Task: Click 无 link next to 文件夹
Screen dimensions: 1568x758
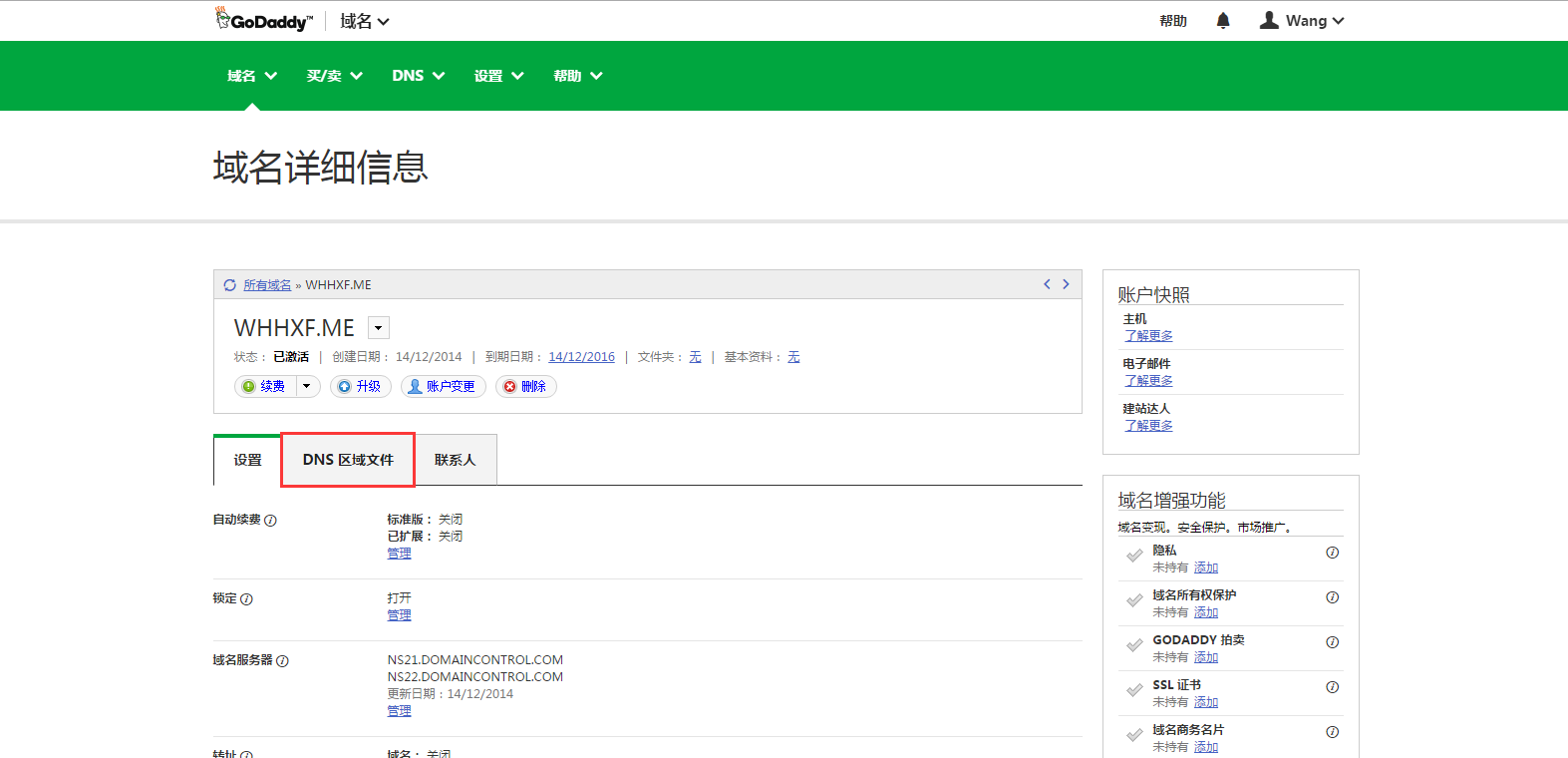Action: pos(695,357)
